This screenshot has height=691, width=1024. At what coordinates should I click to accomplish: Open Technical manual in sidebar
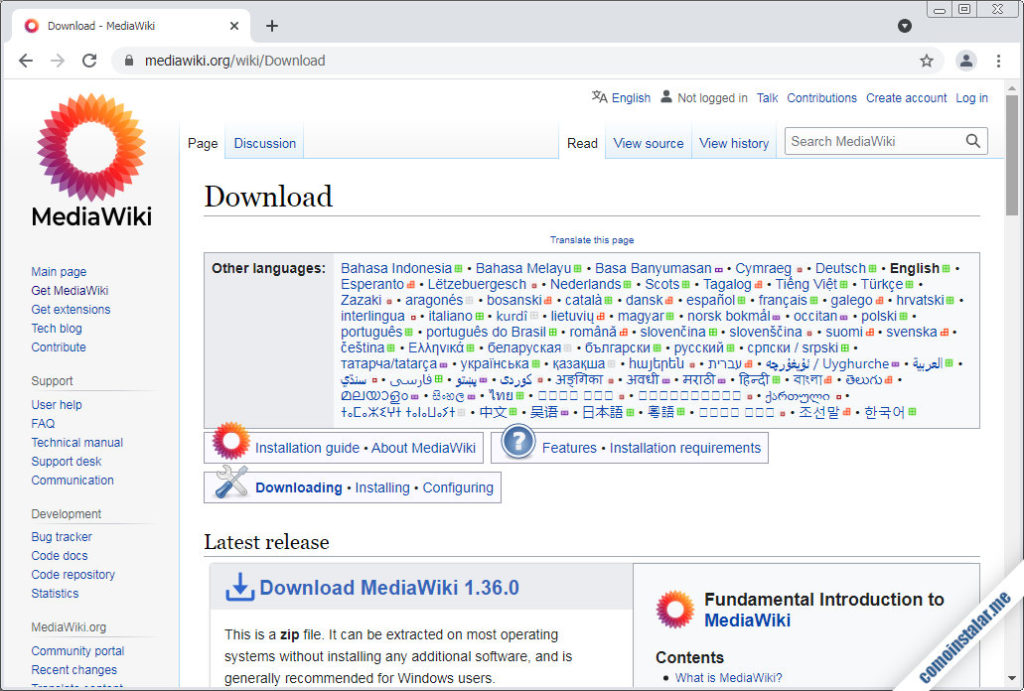(77, 442)
